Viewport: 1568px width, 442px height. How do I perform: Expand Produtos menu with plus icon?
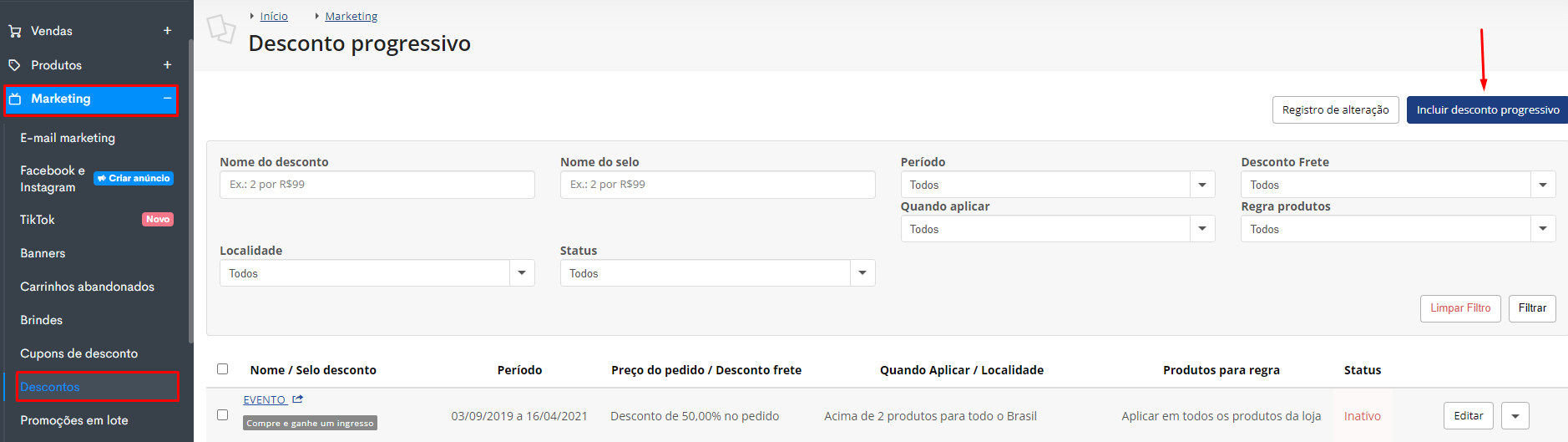(167, 65)
